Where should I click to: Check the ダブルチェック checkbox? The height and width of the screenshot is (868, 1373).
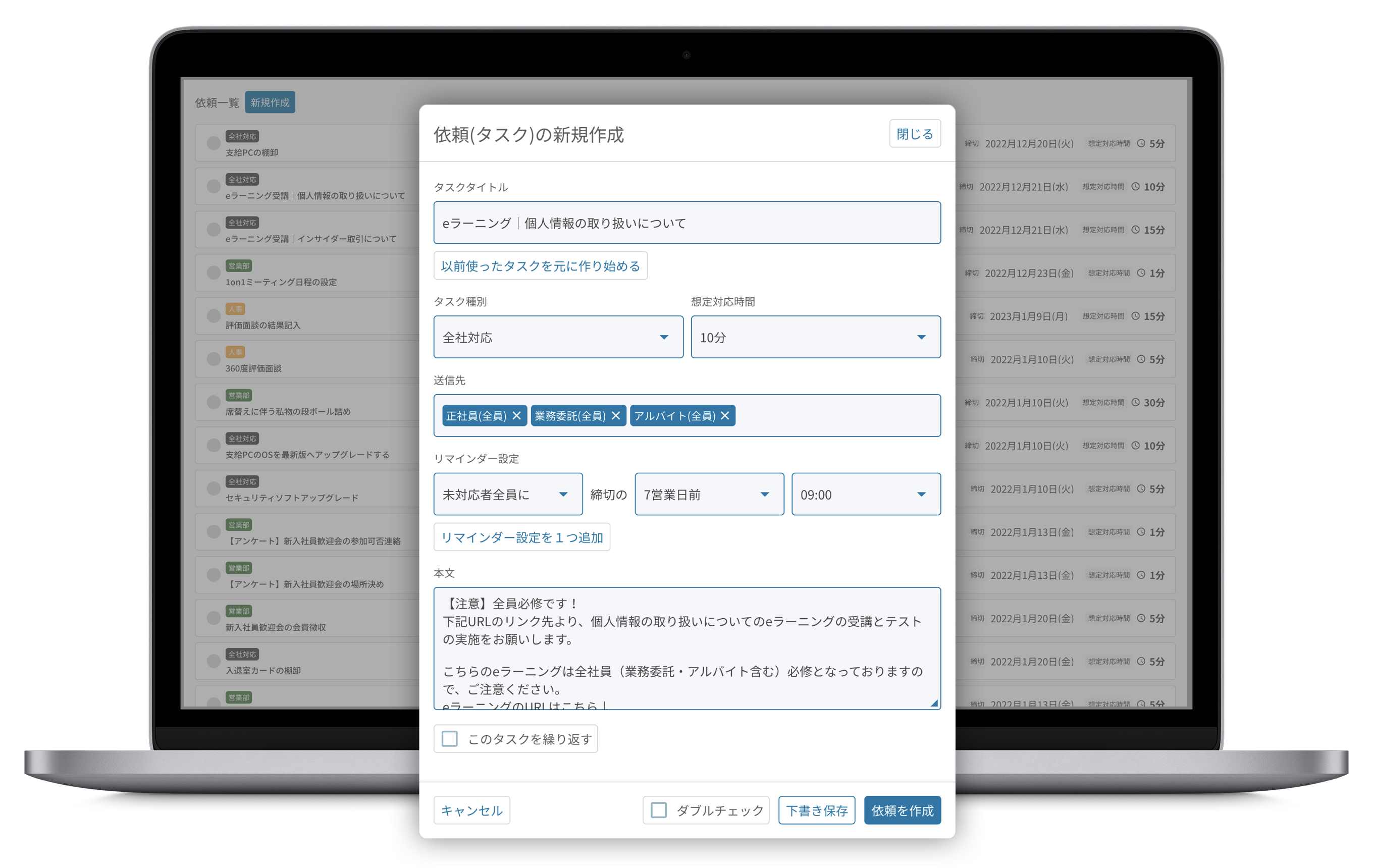click(x=659, y=810)
